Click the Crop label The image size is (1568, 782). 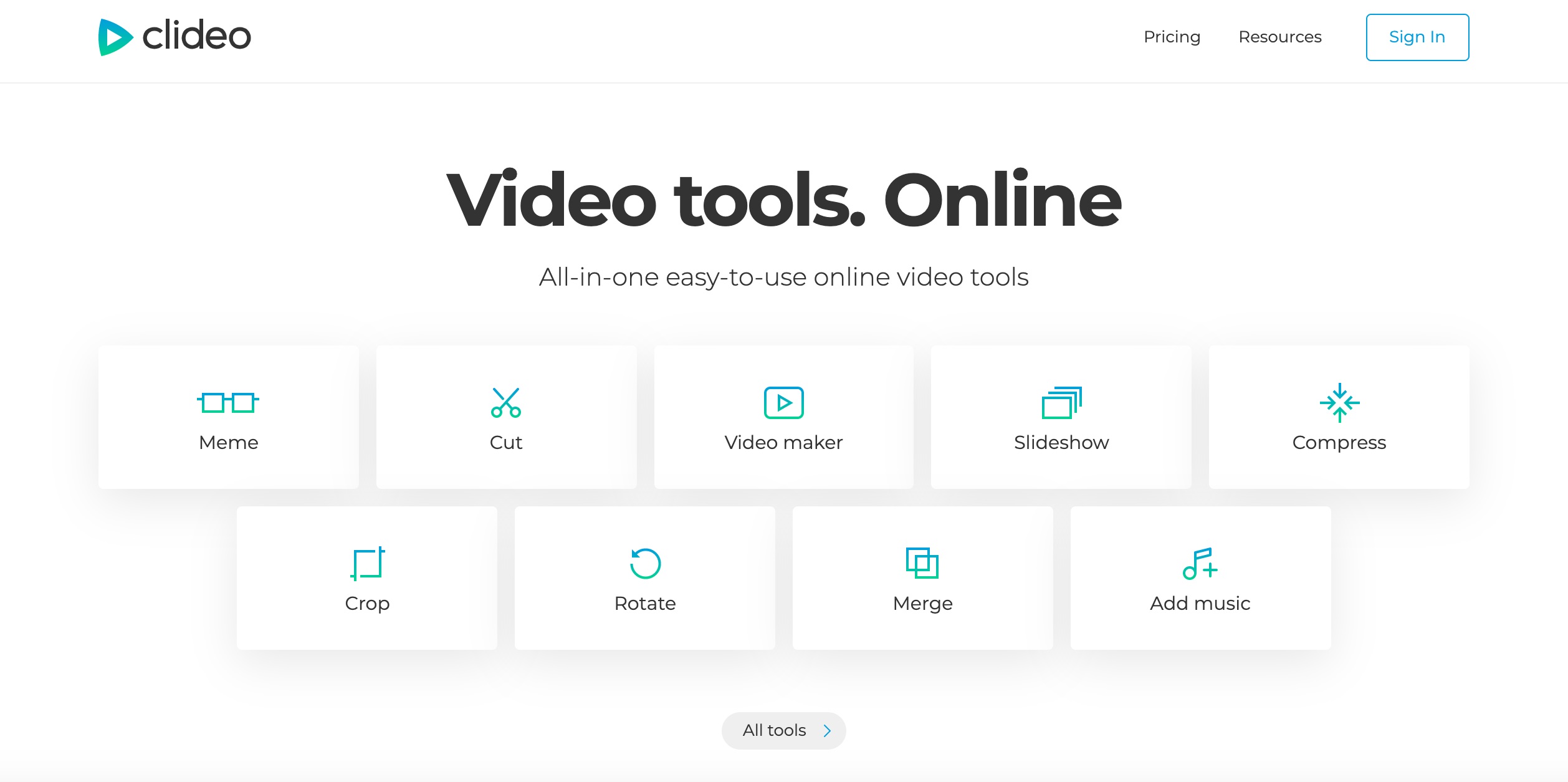[367, 603]
